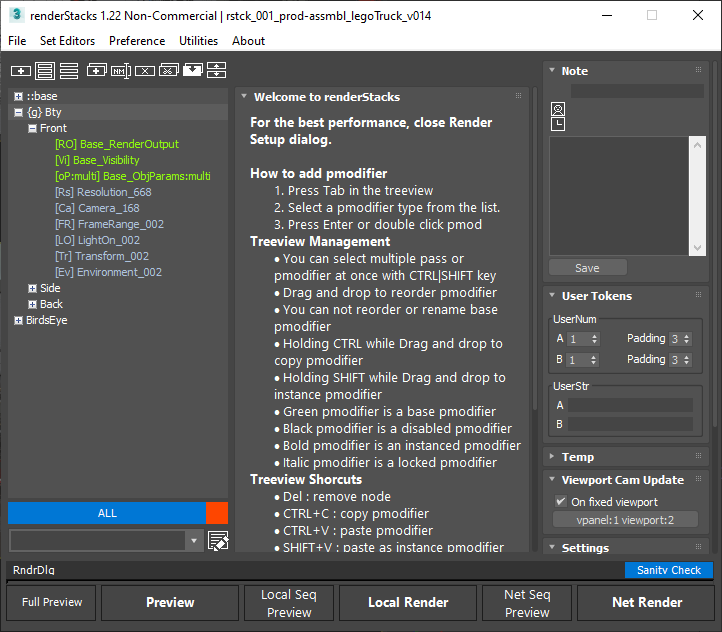Run the Sanity Check
Image resolution: width=722 pixels, height=632 pixels.
669,570
